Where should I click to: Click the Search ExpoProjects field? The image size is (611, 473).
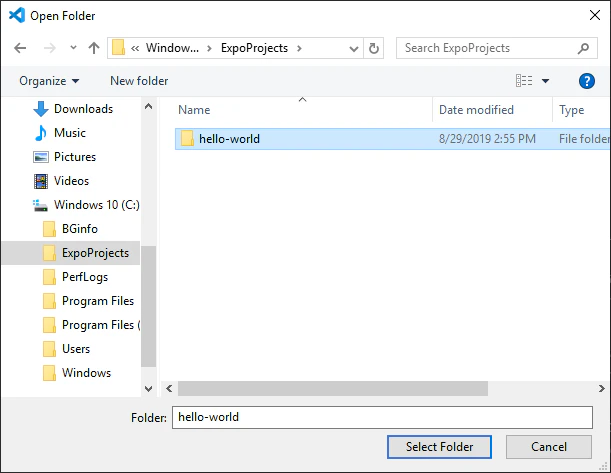[496, 48]
